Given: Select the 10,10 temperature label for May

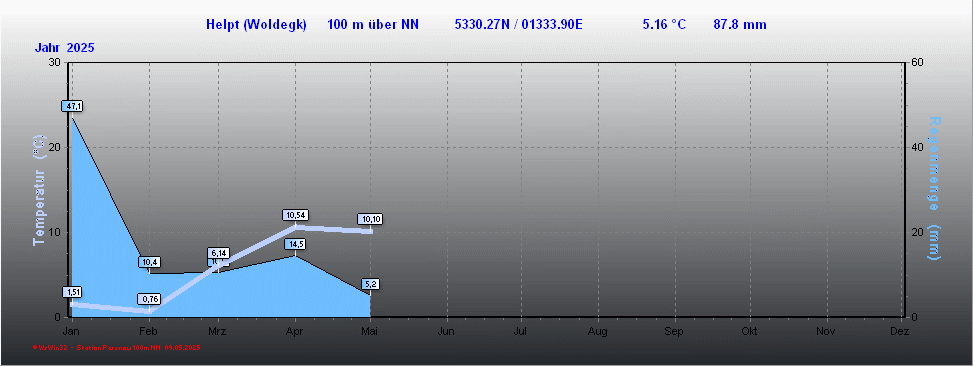Looking at the screenshot, I should pyautogui.click(x=371, y=219).
